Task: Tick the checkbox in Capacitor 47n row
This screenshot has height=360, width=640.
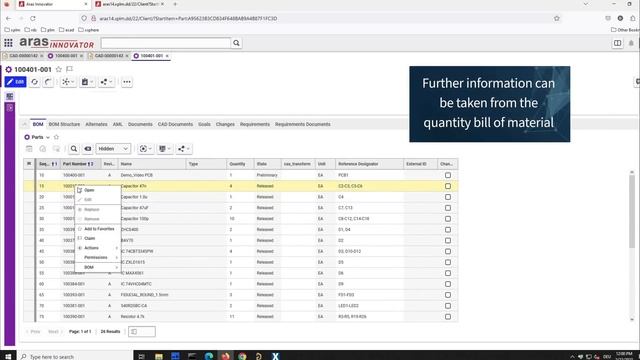Action: click(448, 186)
